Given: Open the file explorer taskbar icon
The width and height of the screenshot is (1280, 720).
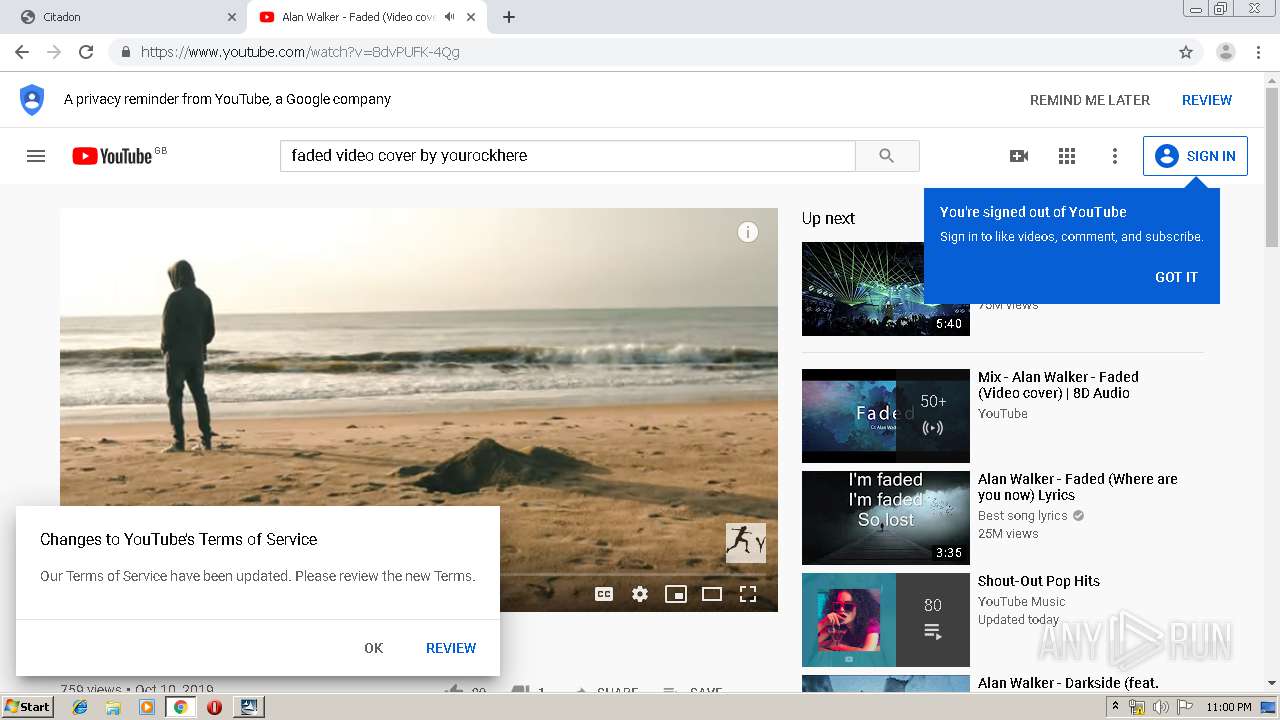Looking at the screenshot, I should (x=113, y=707).
